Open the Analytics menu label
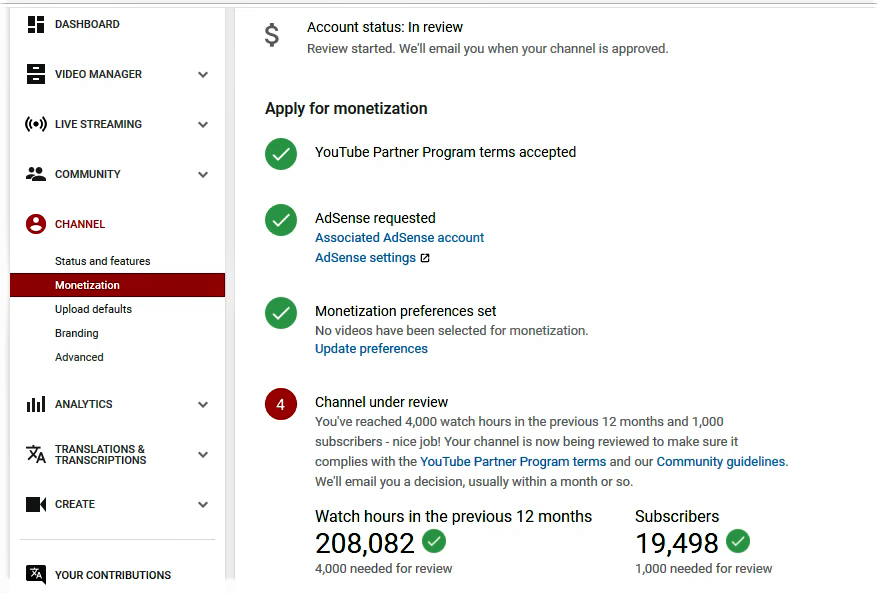The width and height of the screenshot is (877, 593). [84, 404]
